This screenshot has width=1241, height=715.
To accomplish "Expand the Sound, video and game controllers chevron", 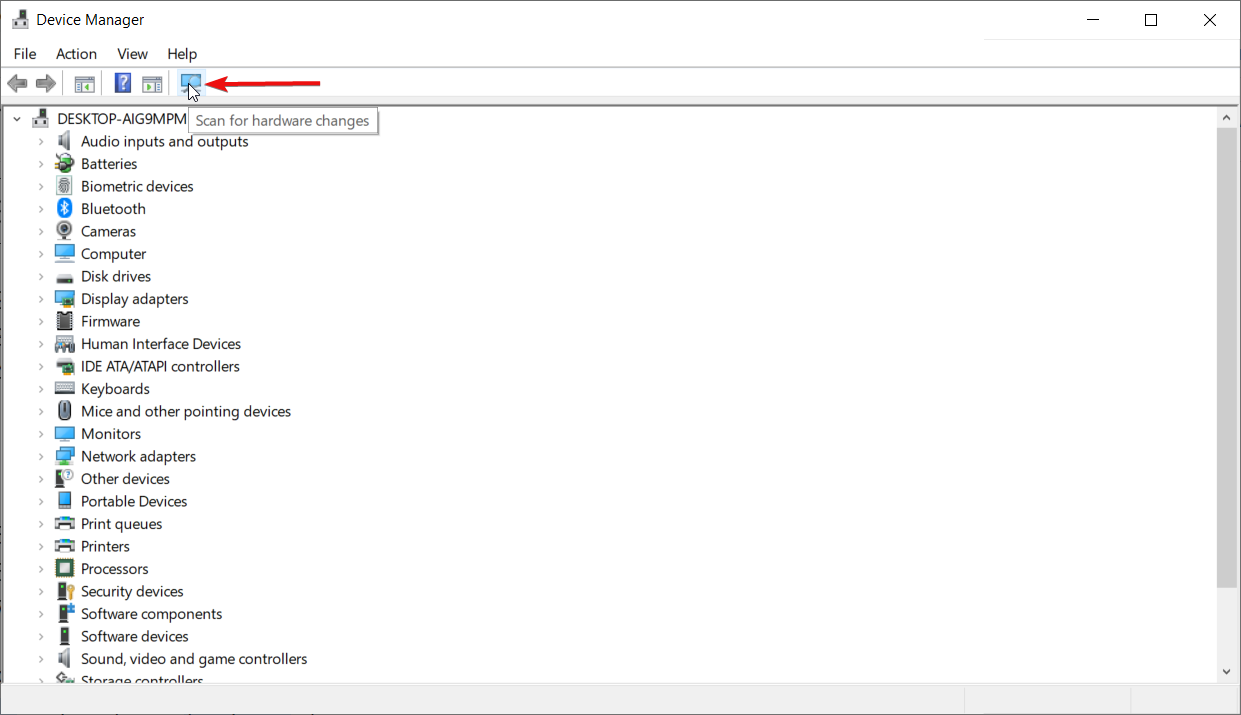I will tap(41, 659).
